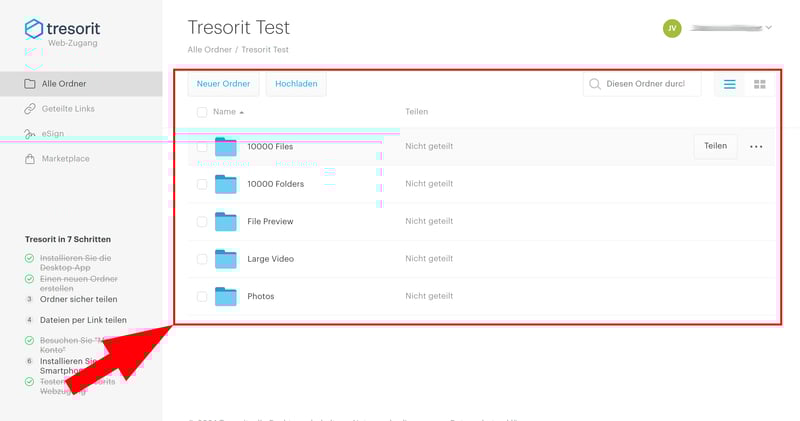800x421 pixels.
Task: Focus the Diesen Ordner durchsuchen field
Action: (x=642, y=84)
